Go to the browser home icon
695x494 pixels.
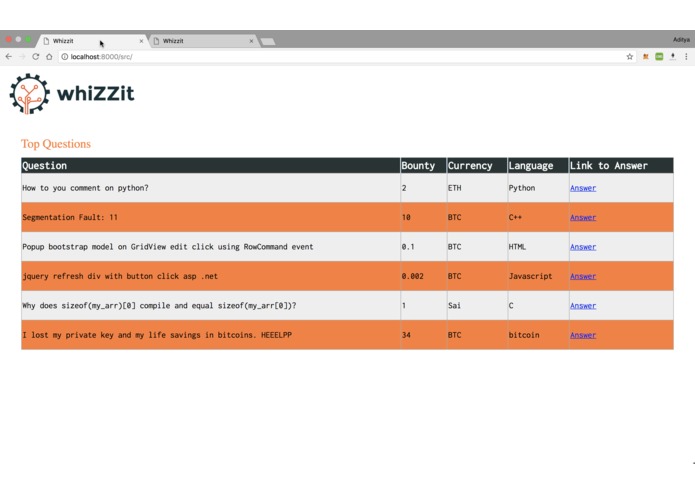click(x=49, y=57)
